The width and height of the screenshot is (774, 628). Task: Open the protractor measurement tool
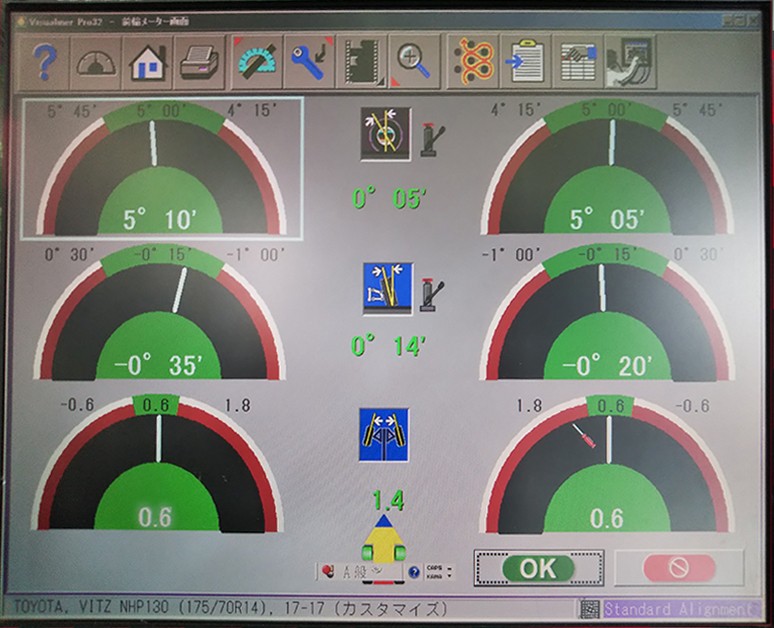tap(256, 63)
